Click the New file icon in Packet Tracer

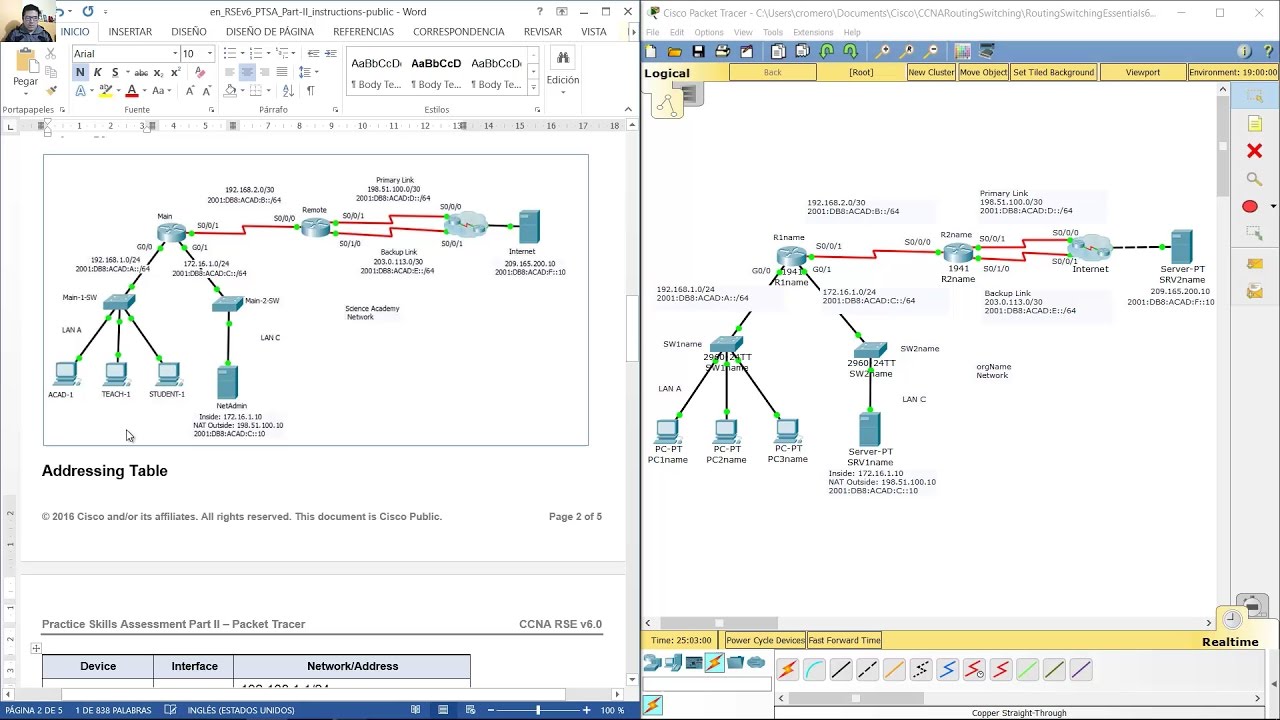651,51
